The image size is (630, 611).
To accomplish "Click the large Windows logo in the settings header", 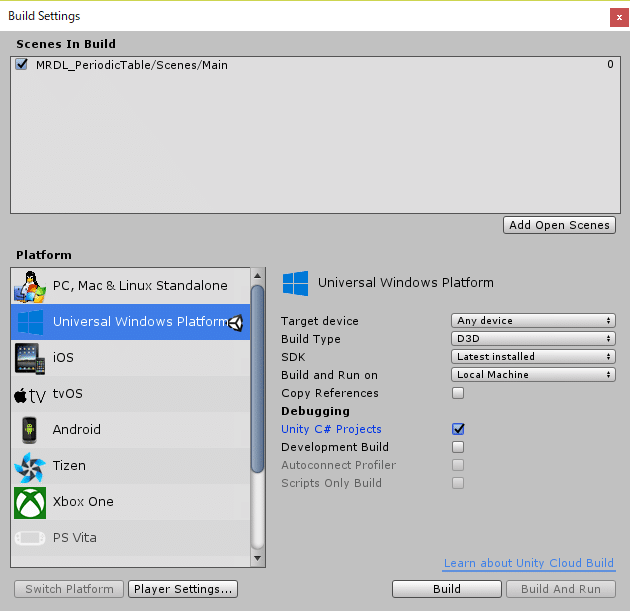I will (295, 283).
